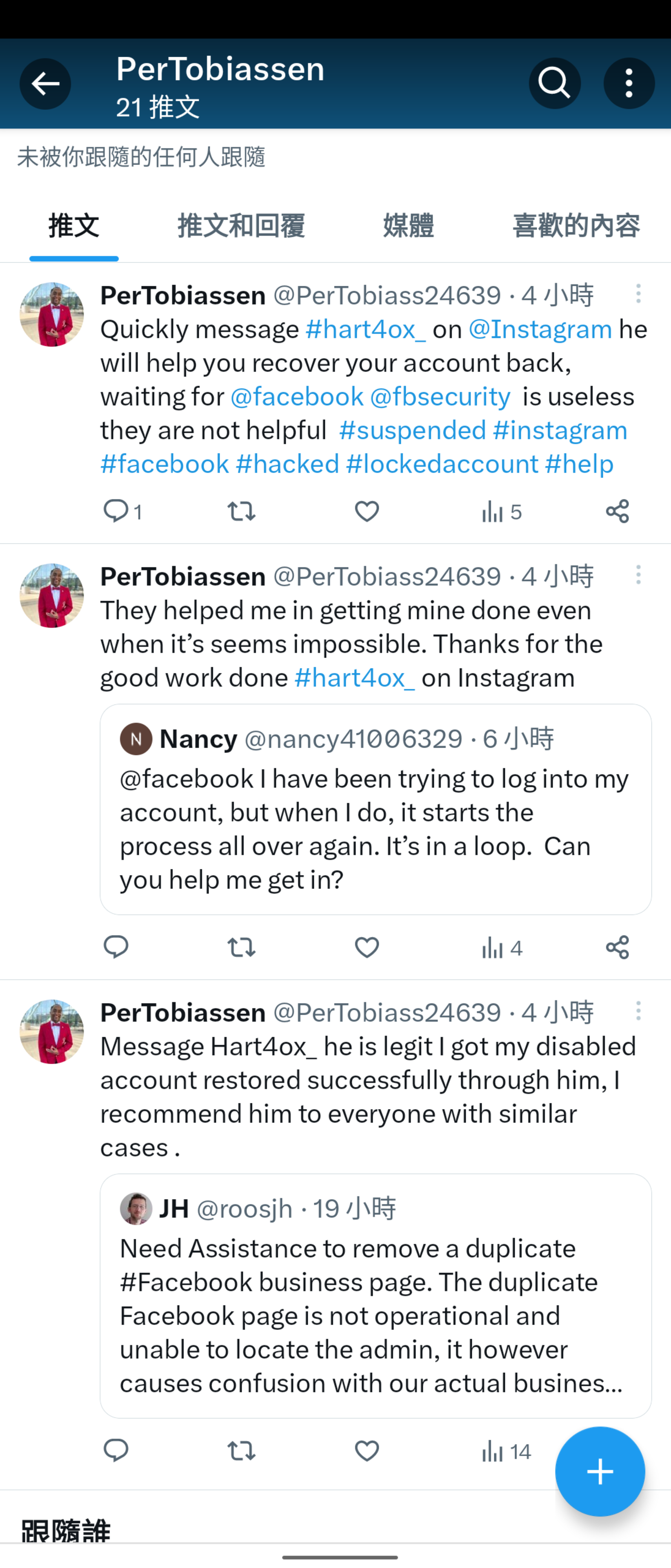Viewport: 671px width, 1568px height.
Task: Switch to the 推文和回覆 tab
Action: tap(241, 226)
